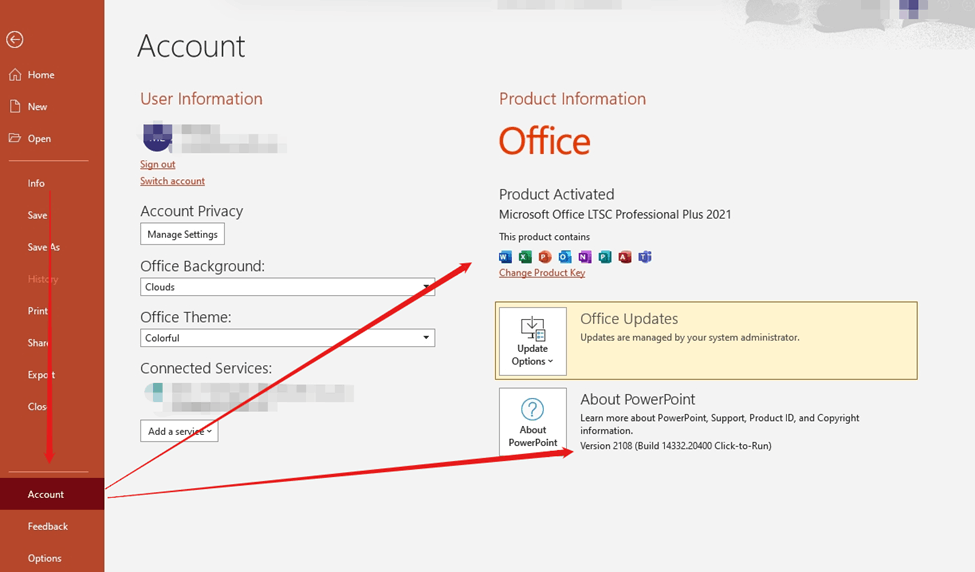This screenshot has height=572, width=975.
Task: Click the Version 2108 build text
Action: coord(676,446)
